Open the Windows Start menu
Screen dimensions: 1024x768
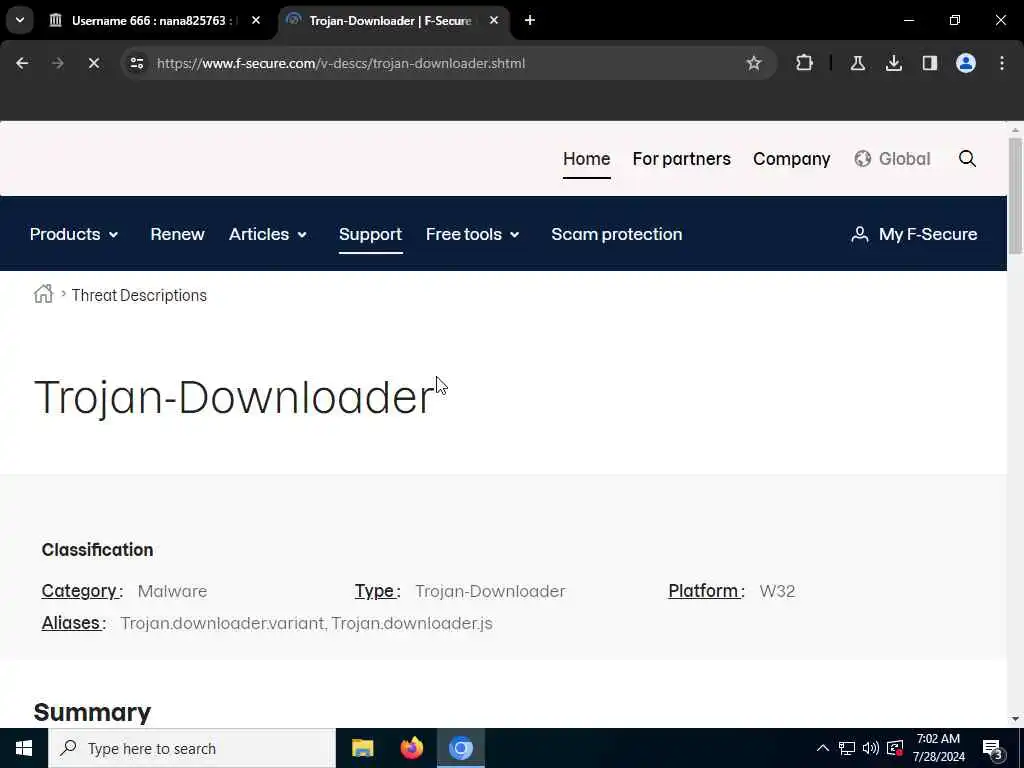pos(24,748)
